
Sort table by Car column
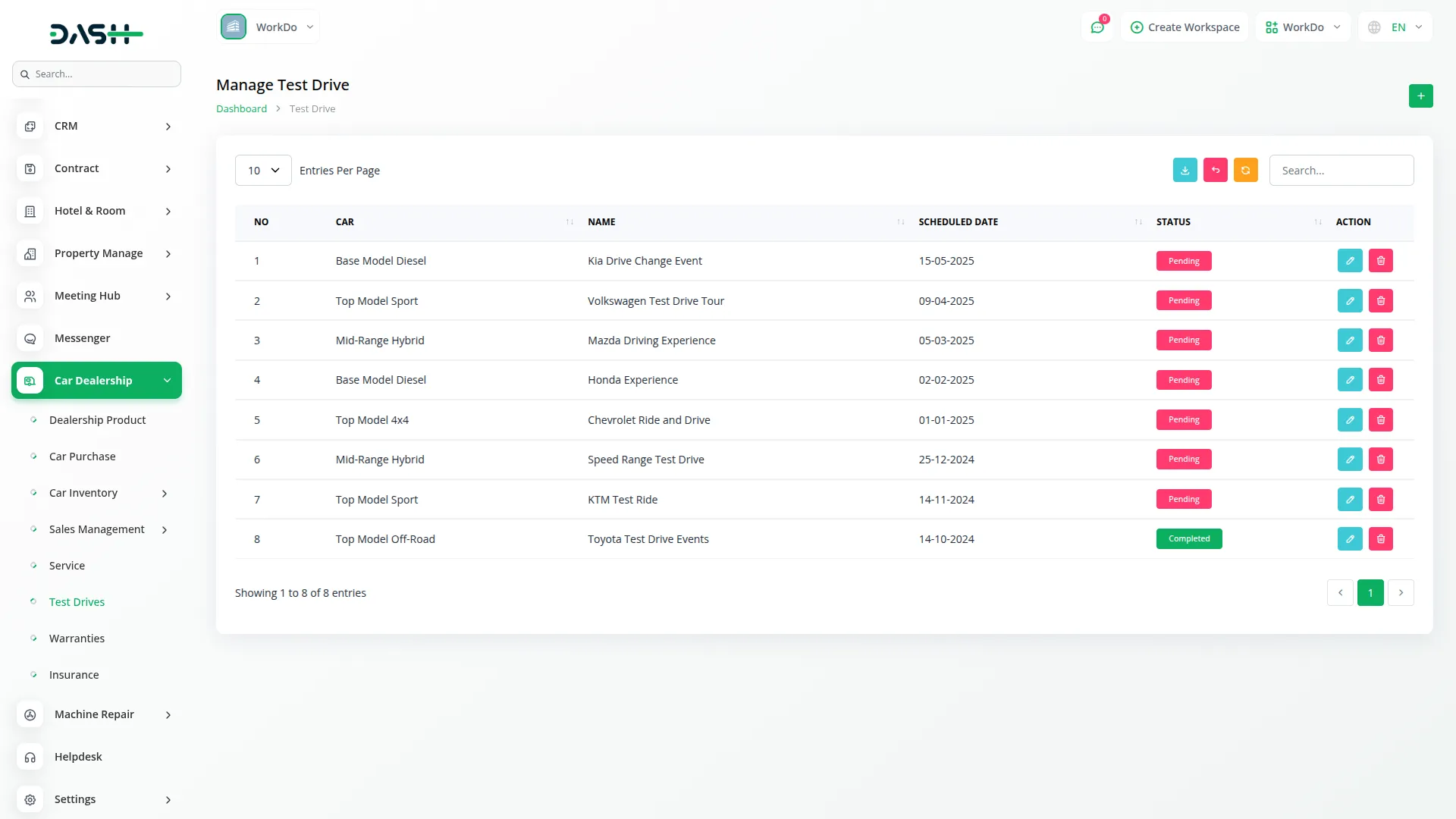[x=345, y=222]
